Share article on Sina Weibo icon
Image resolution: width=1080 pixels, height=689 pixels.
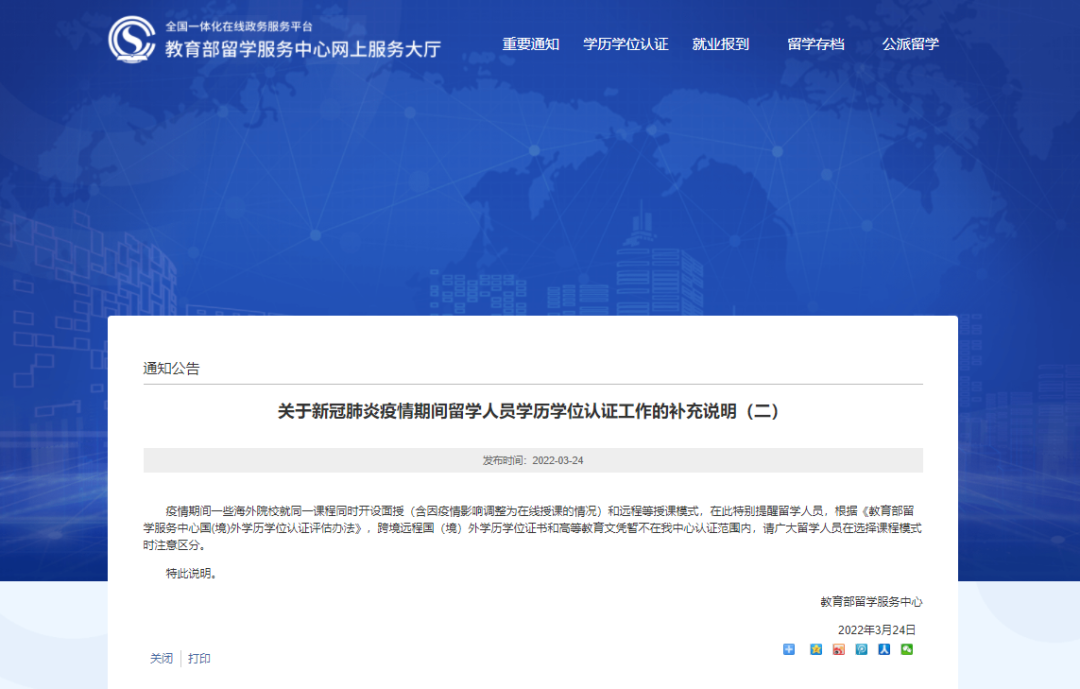[839, 649]
